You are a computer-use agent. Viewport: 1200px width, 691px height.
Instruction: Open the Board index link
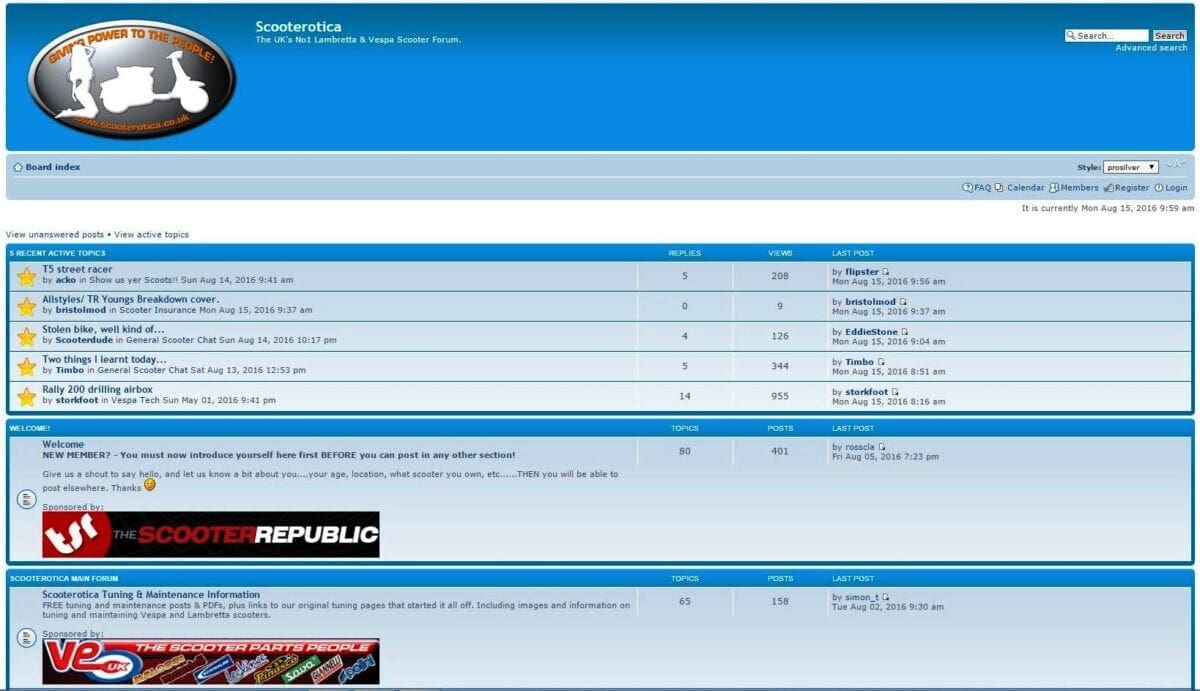[x=53, y=167]
